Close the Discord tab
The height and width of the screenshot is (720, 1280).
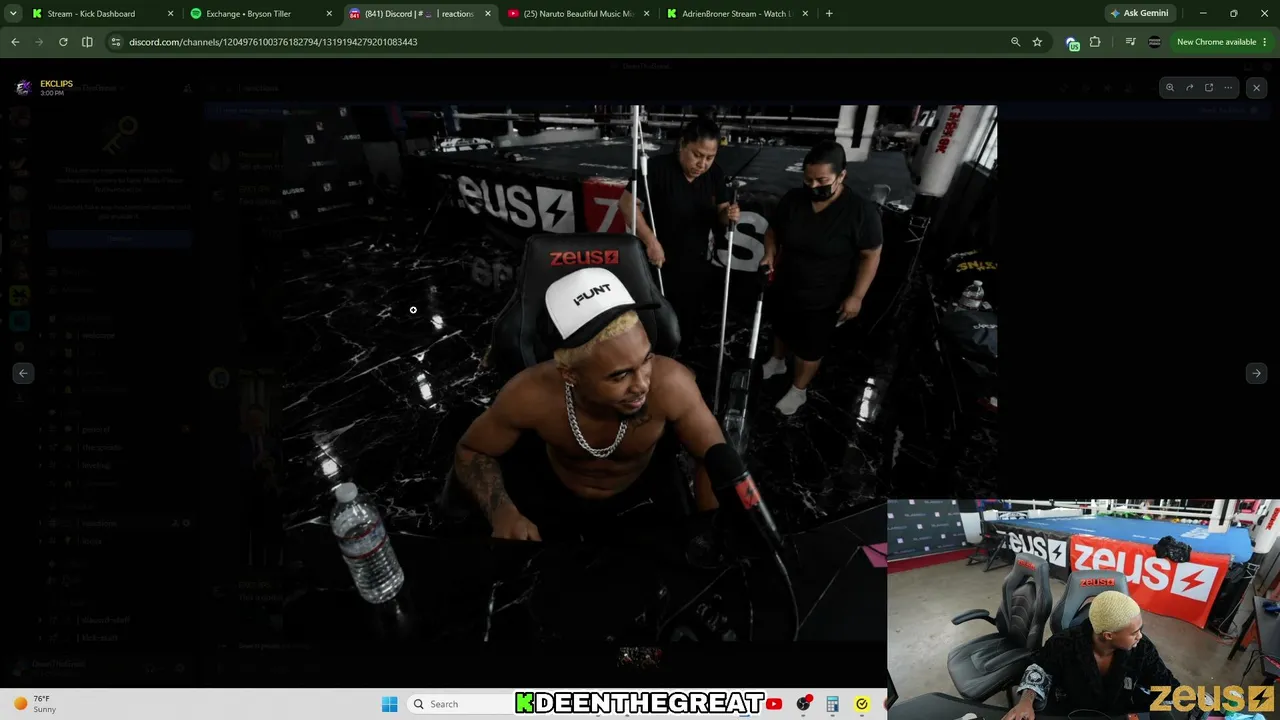pyautogui.click(x=487, y=14)
